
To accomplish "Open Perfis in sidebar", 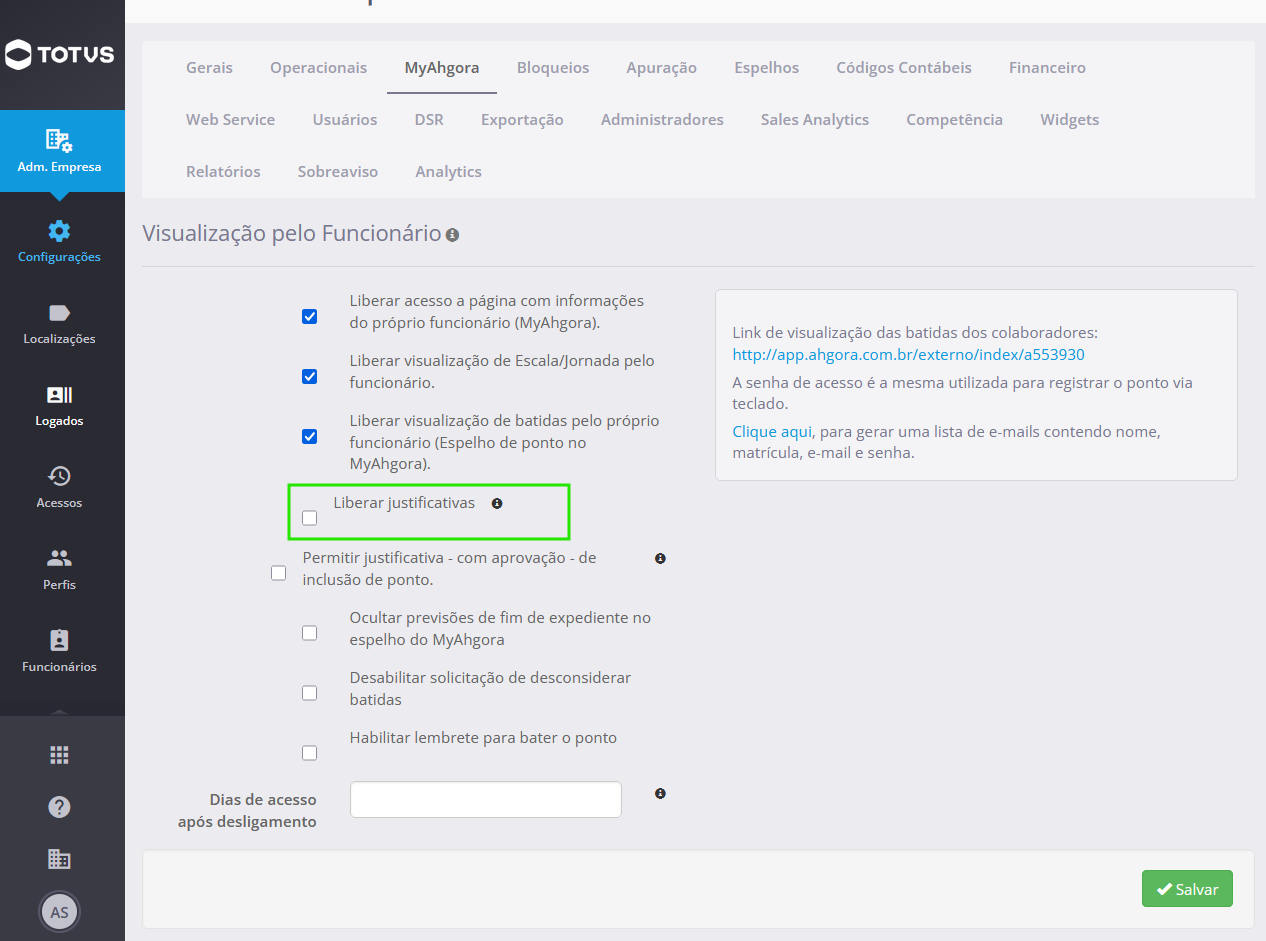I will (x=60, y=569).
